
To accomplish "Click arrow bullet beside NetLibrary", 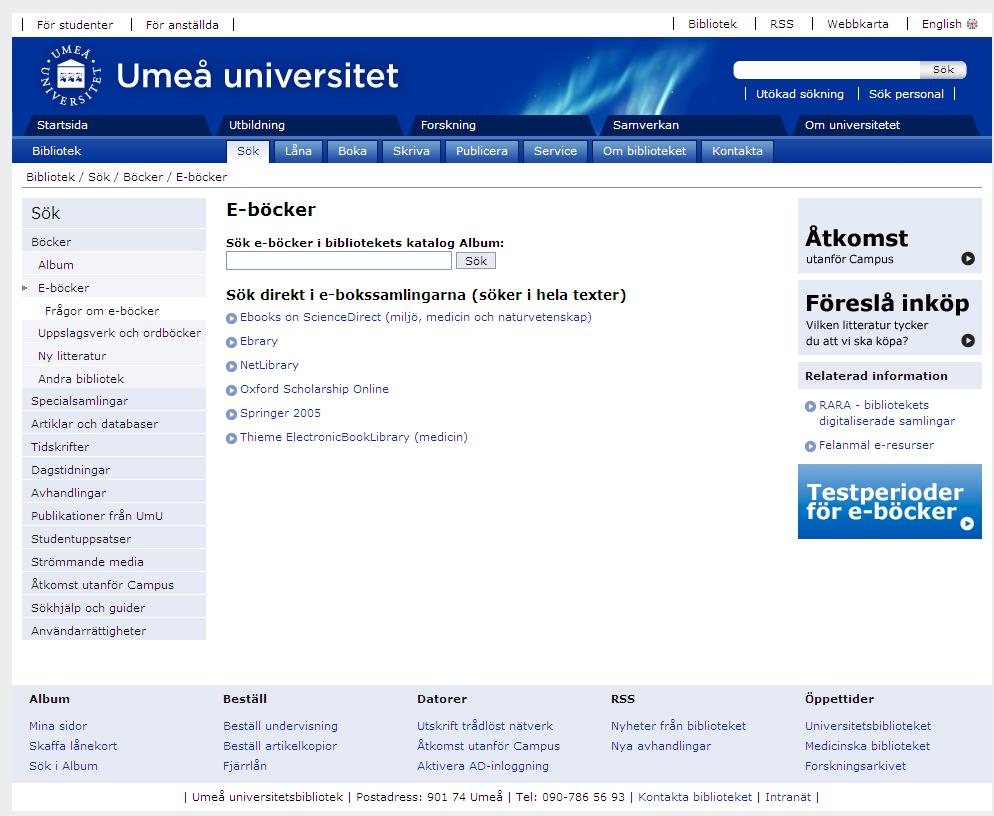I will pos(231,366).
